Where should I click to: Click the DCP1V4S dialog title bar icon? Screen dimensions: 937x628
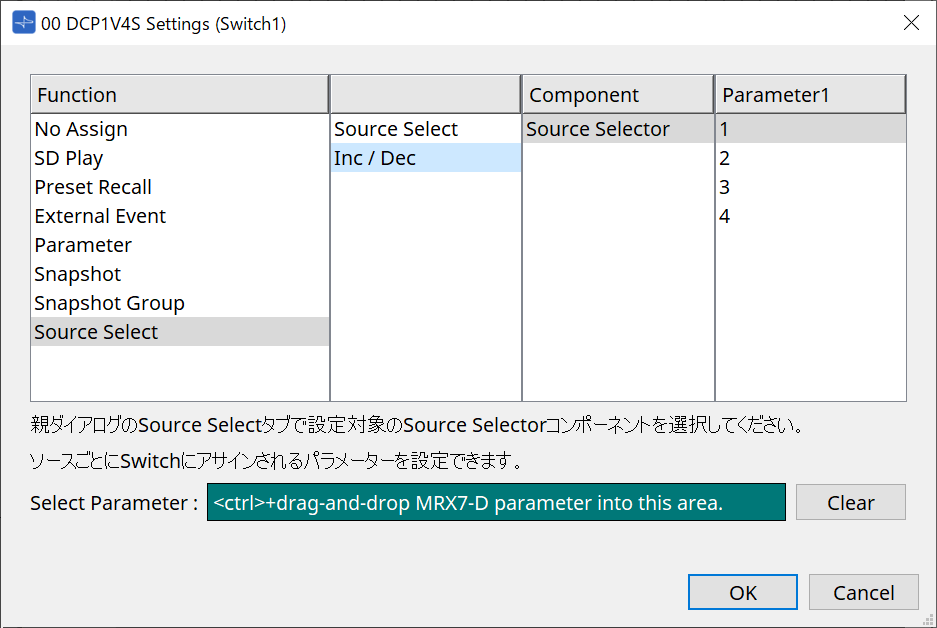coord(22,22)
